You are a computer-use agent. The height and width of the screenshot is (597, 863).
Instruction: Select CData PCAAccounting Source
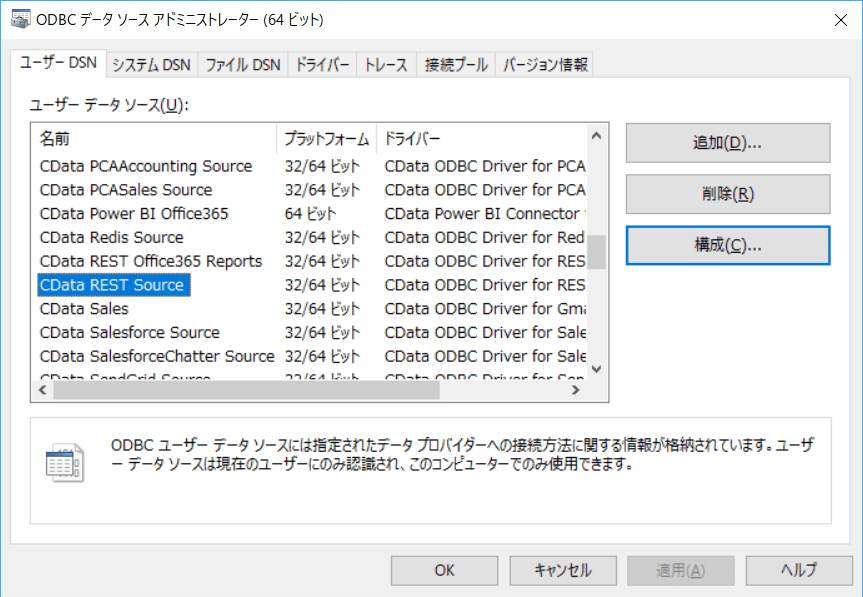point(146,166)
